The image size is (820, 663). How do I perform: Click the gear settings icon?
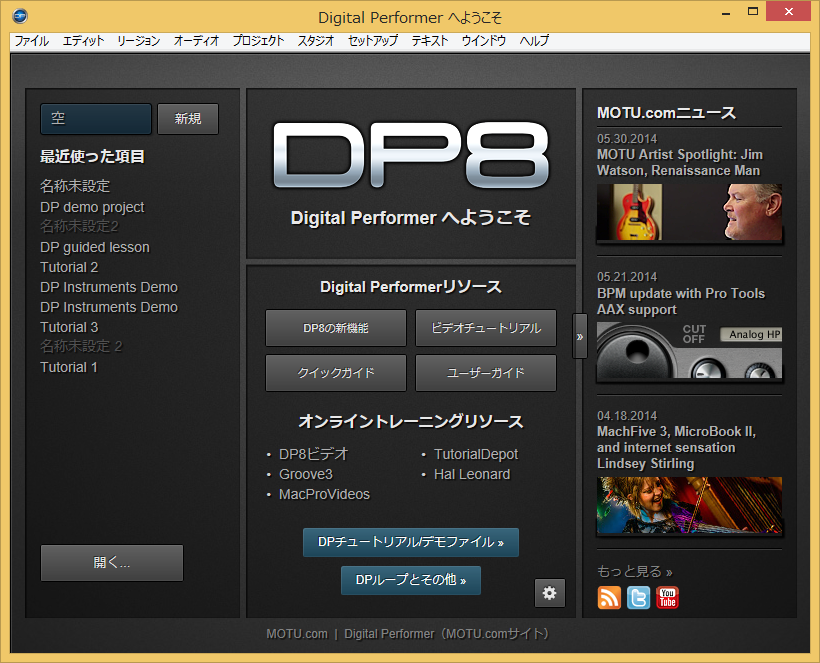[550, 593]
